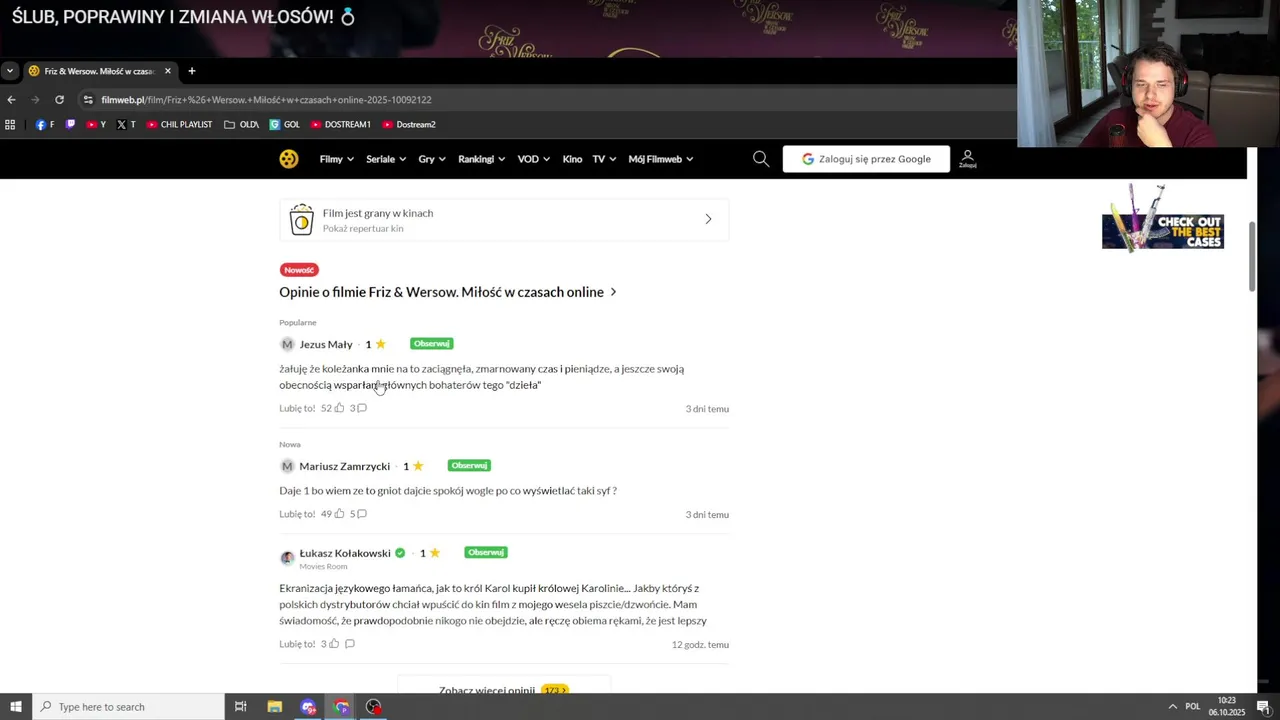Open File Explorer from taskbar

pyautogui.click(x=275, y=707)
